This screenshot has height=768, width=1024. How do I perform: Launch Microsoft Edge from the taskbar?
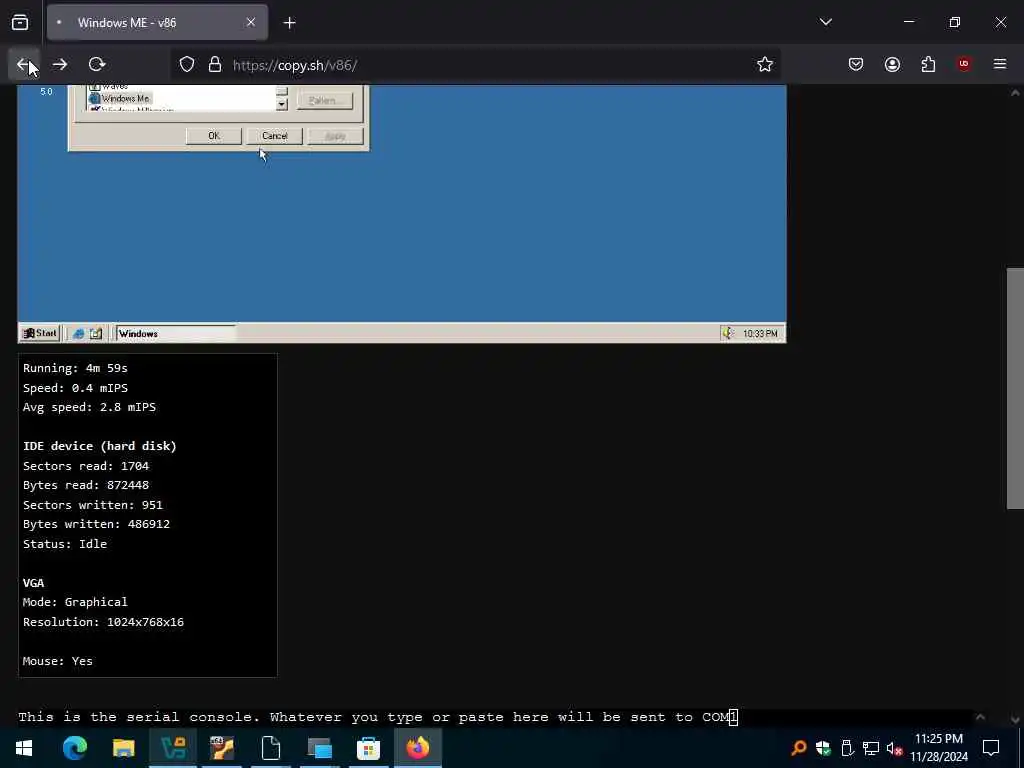coord(74,748)
